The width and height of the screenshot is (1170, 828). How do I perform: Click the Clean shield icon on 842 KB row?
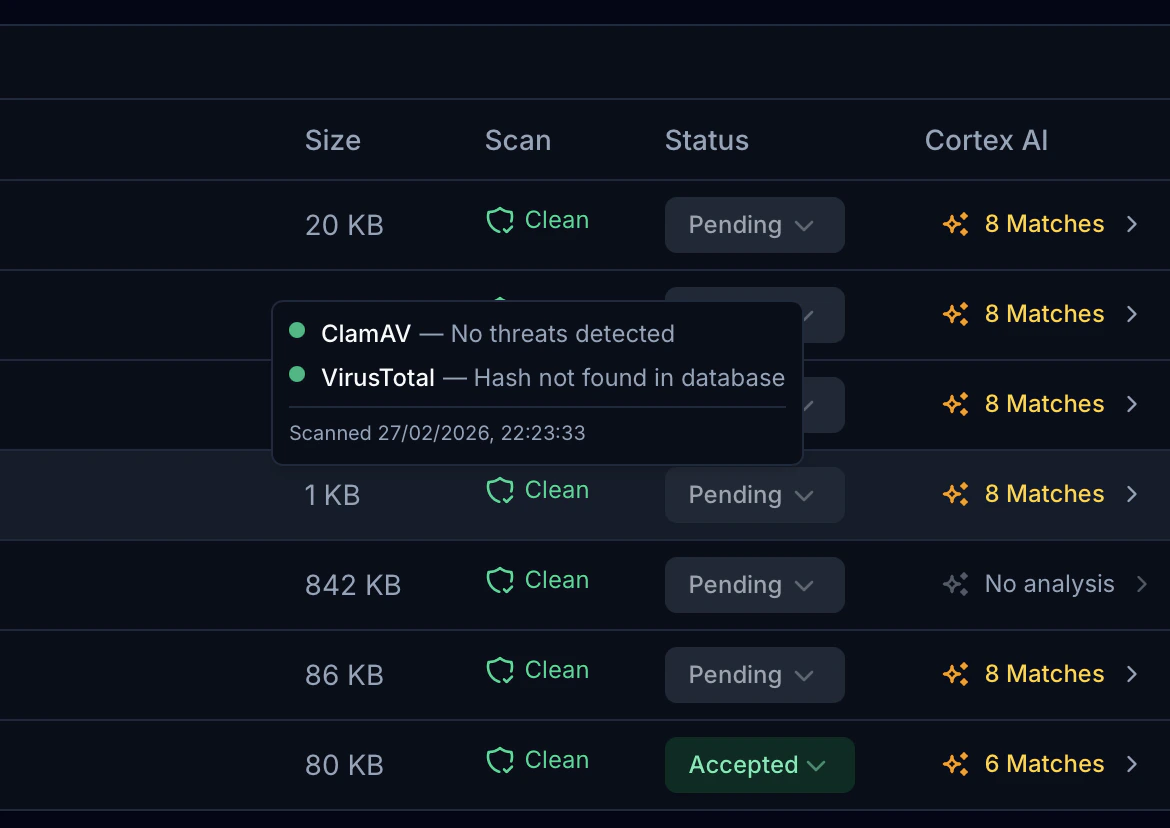[x=500, y=580]
